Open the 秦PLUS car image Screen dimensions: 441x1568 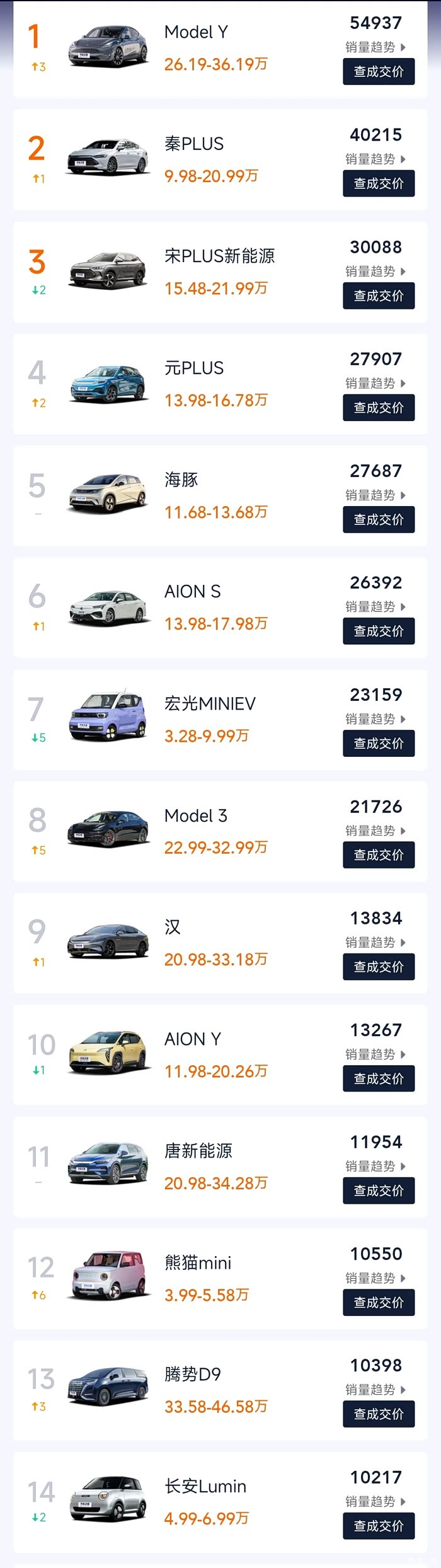click(108, 158)
